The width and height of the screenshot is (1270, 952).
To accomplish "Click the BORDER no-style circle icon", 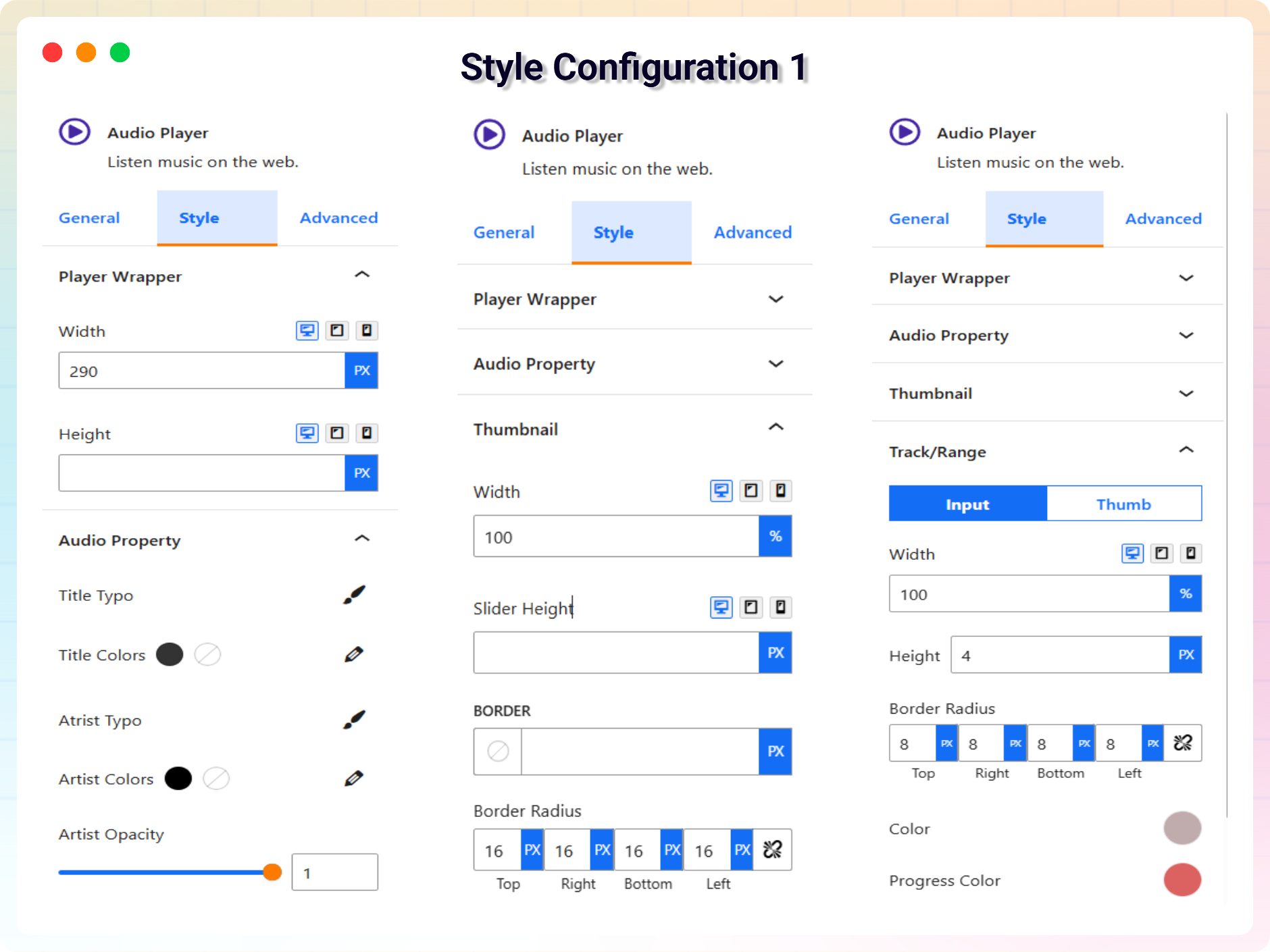I will click(498, 751).
